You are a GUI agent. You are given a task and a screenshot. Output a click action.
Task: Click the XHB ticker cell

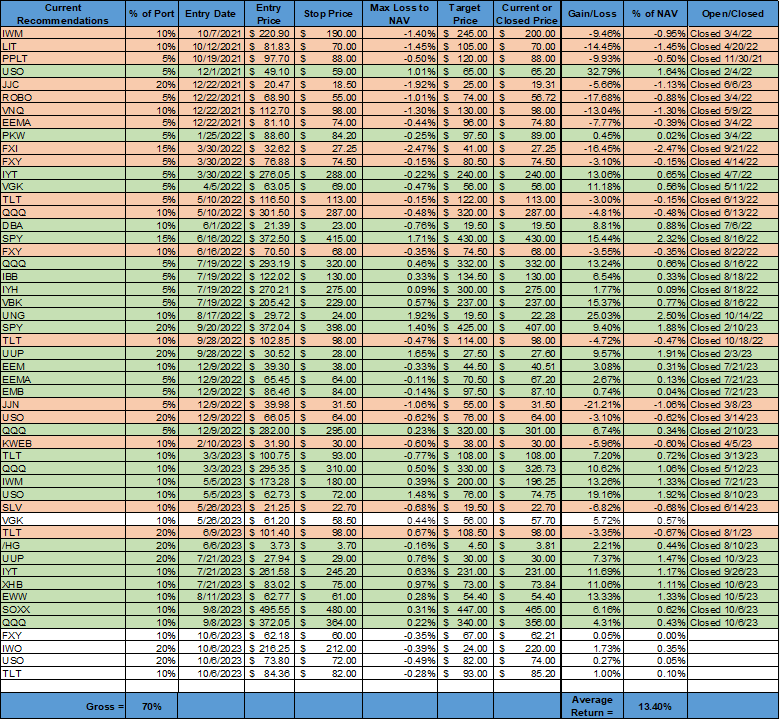tap(63, 585)
